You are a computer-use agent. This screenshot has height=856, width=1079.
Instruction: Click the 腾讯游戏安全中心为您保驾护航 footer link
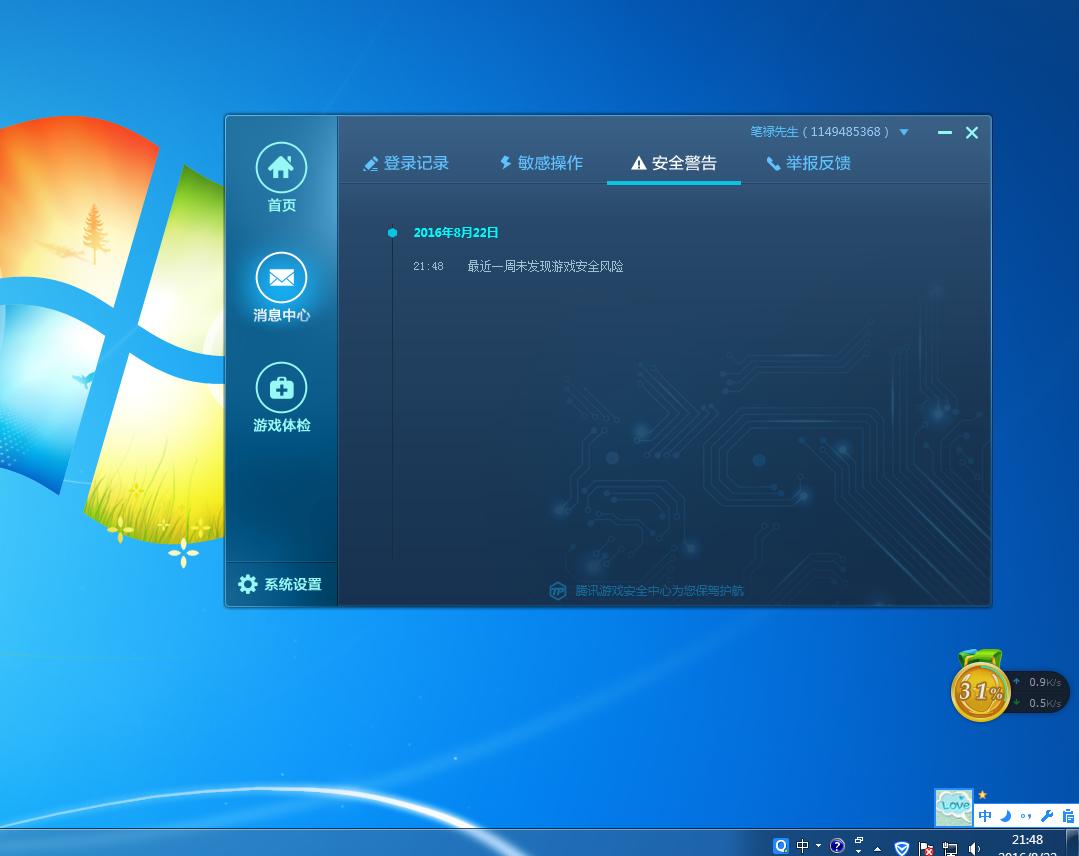[660, 590]
